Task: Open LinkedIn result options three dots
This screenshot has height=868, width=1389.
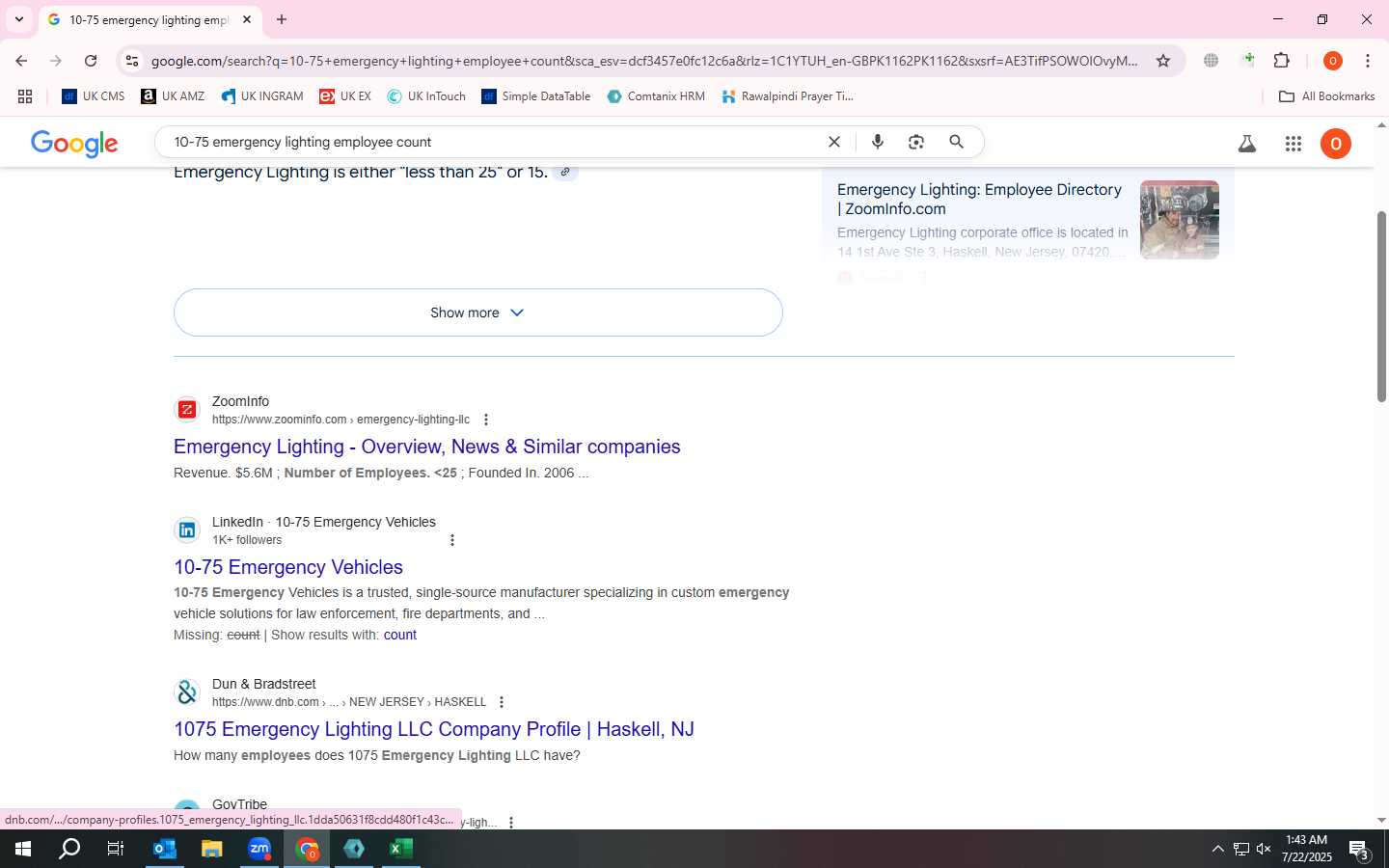Action: click(452, 540)
